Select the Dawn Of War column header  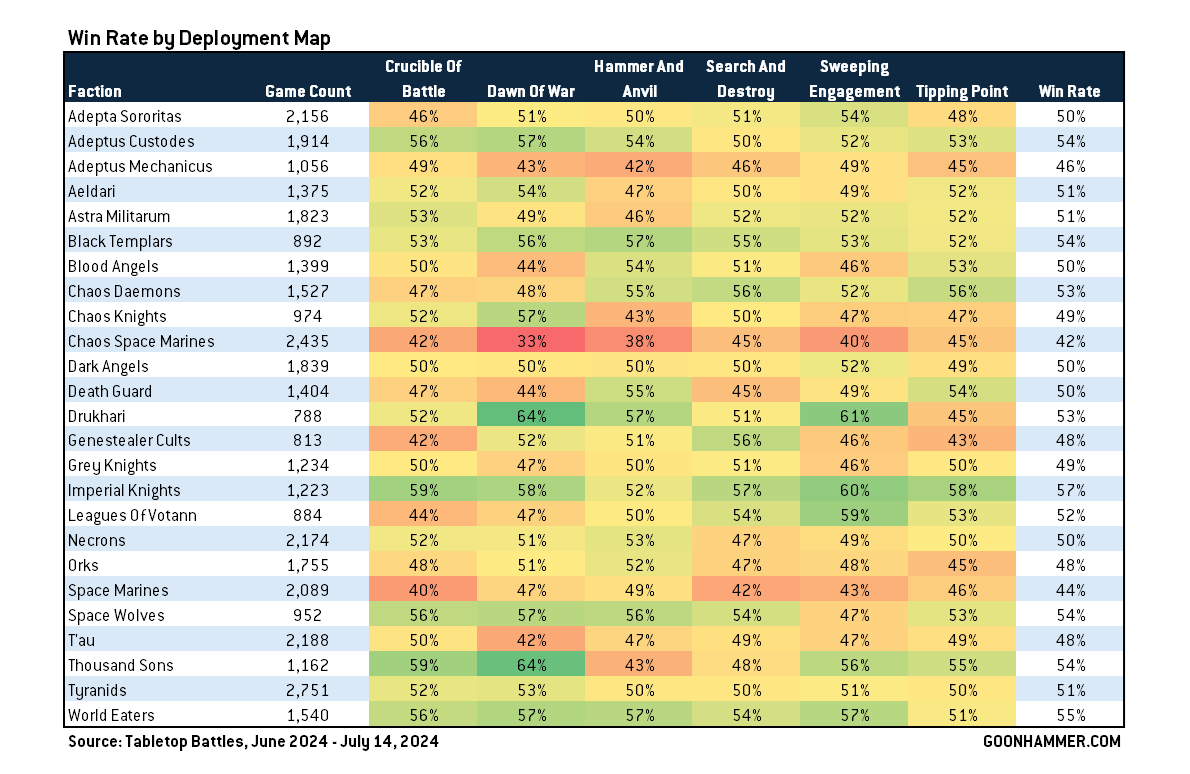(530, 91)
